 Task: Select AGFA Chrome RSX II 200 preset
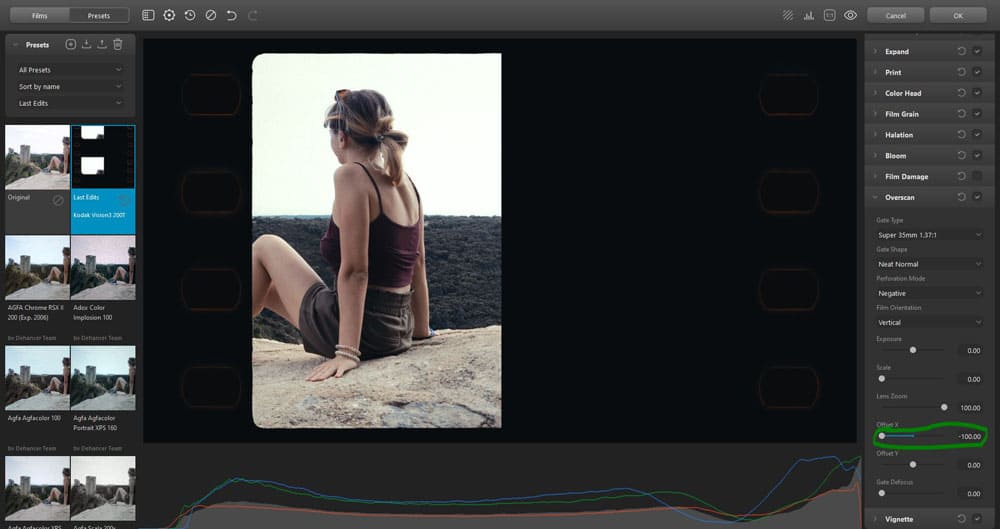(x=38, y=268)
